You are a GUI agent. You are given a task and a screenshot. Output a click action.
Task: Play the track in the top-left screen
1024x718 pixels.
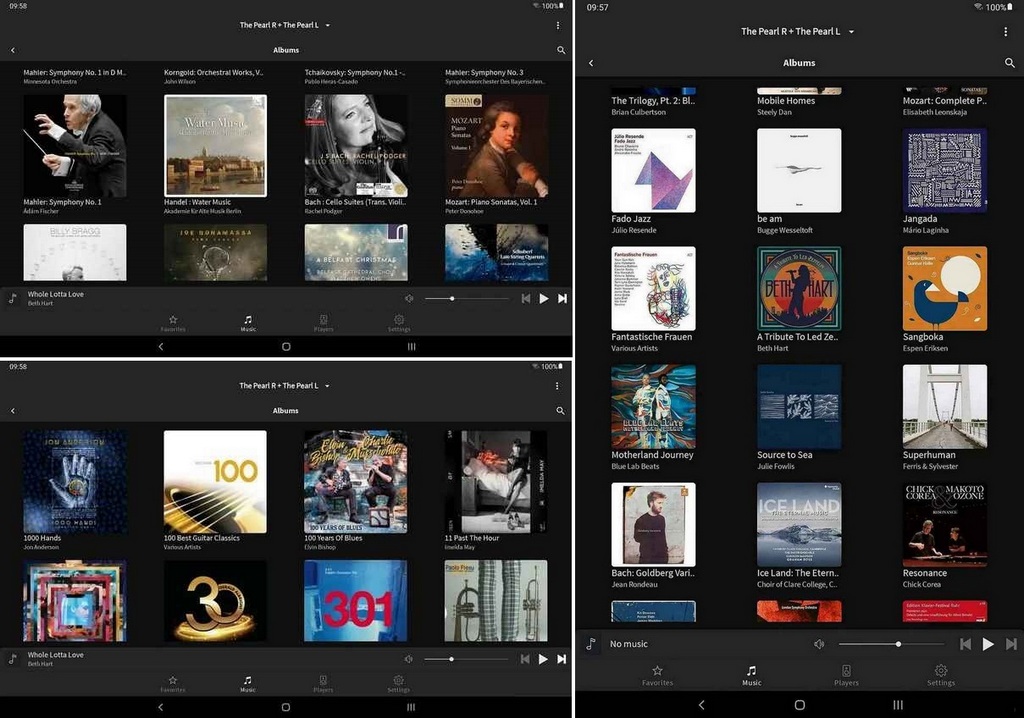click(x=544, y=299)
